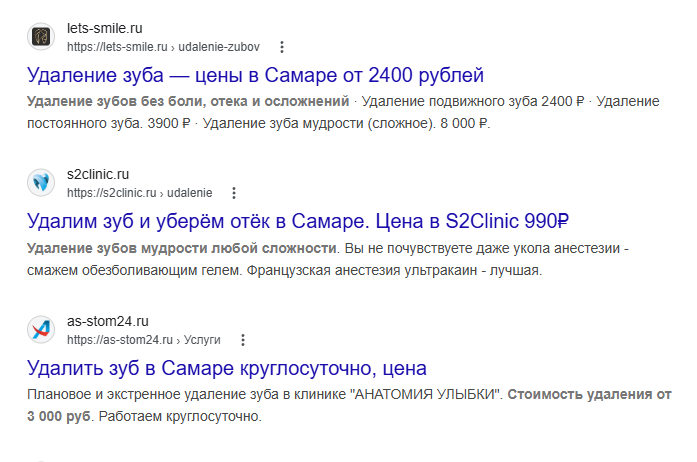Click snippet text 'Стоимость удаления от'
Screen dimensions: 697x462
pos(589,394)
